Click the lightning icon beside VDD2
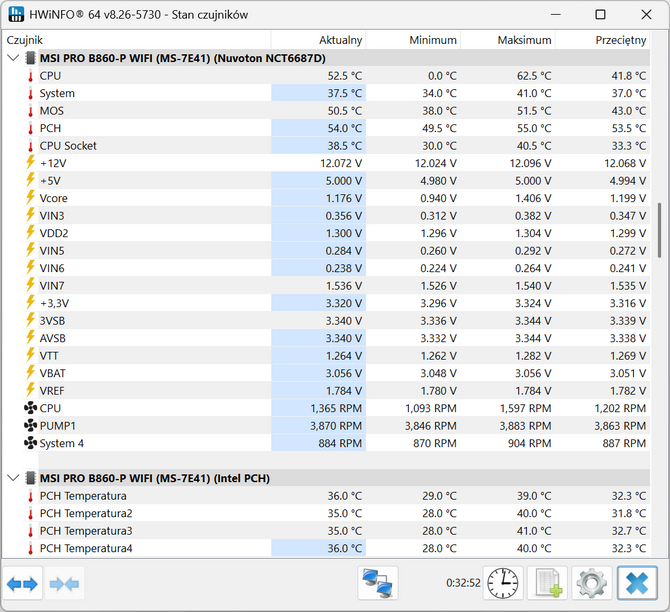 30,233
